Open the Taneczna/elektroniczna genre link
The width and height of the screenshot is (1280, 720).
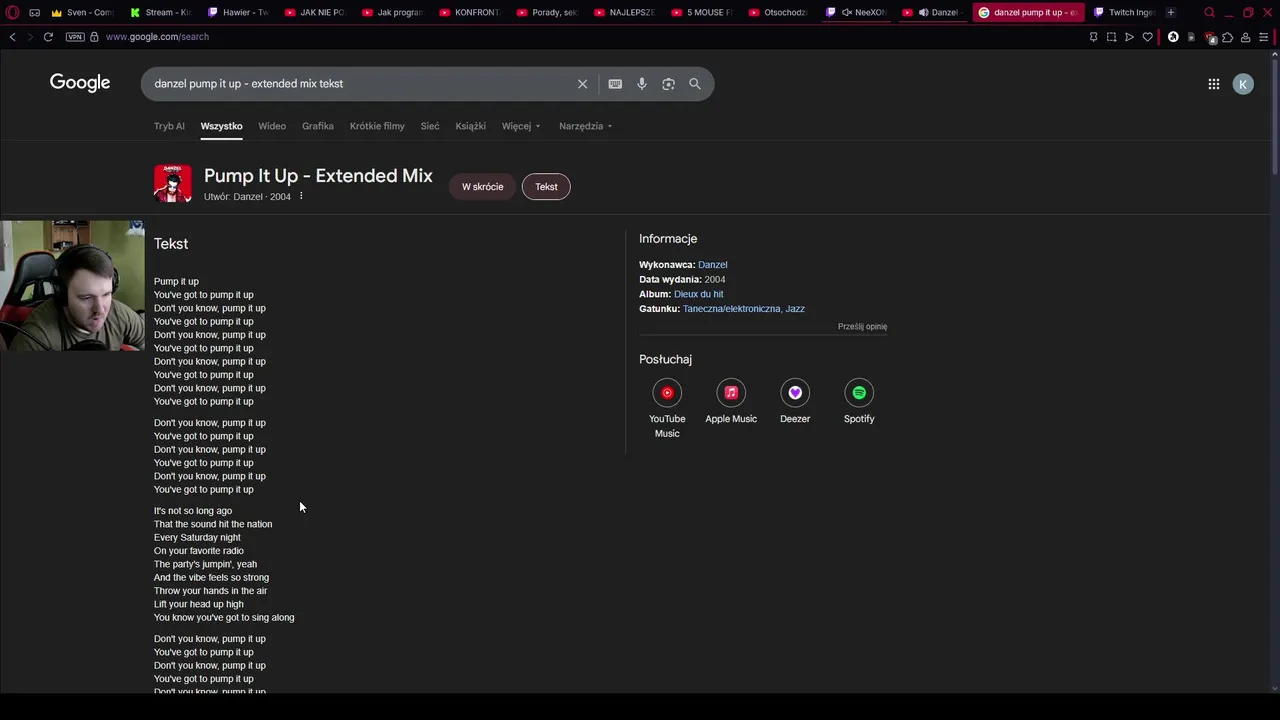[x=731, y=309]
